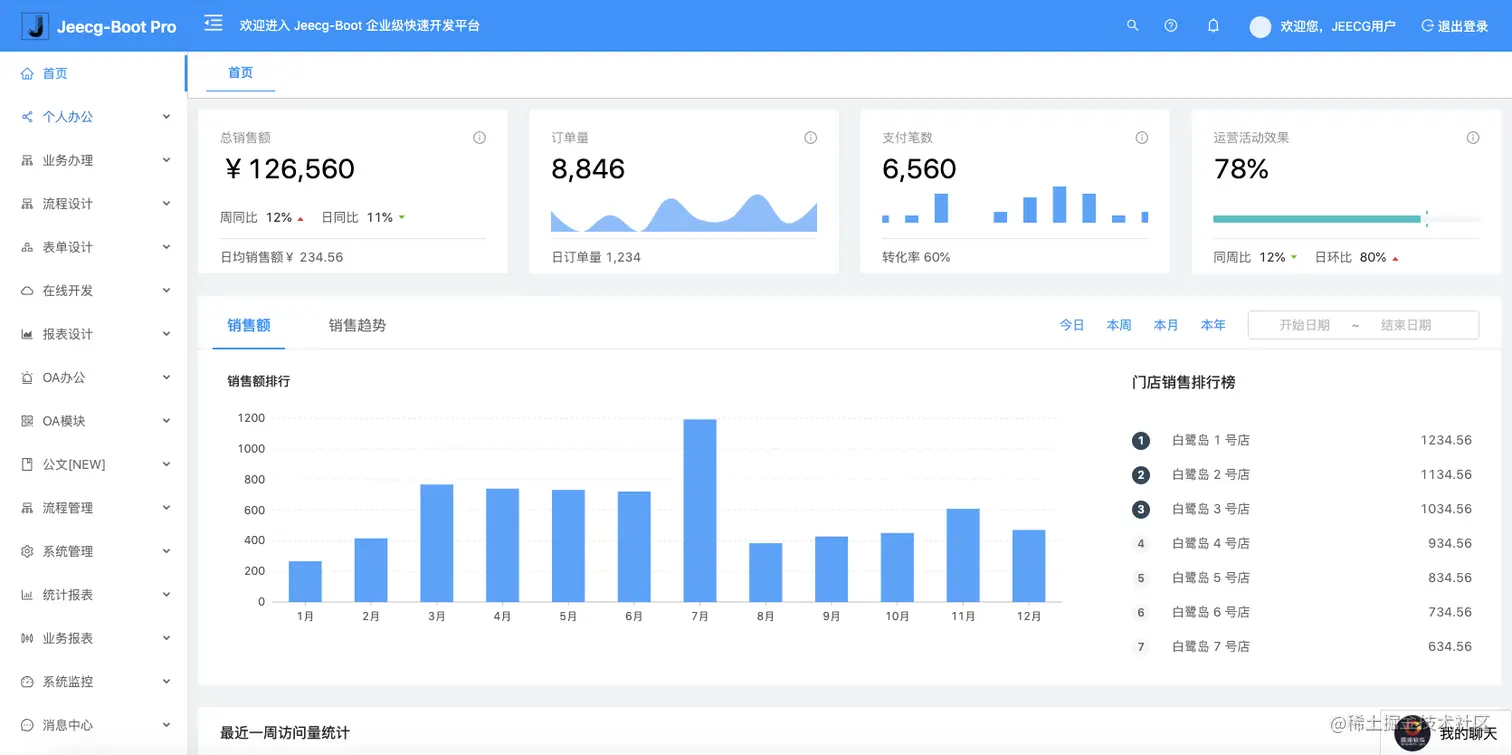Click the help question-mark icon
1512x755 pixels.
[1171, 26]
